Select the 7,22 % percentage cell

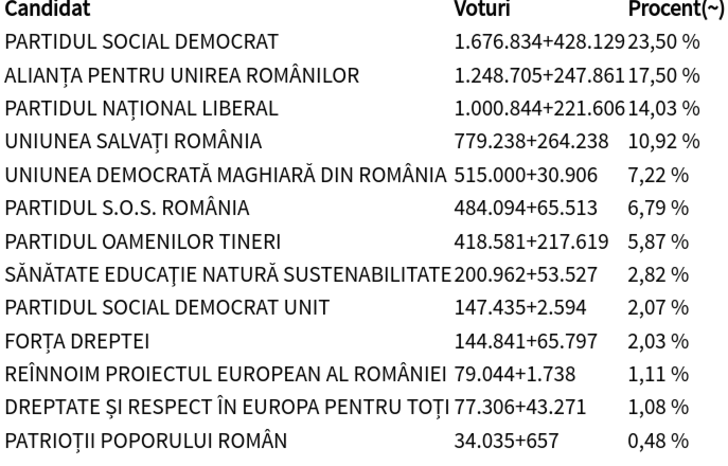click(x=658, y=174)
